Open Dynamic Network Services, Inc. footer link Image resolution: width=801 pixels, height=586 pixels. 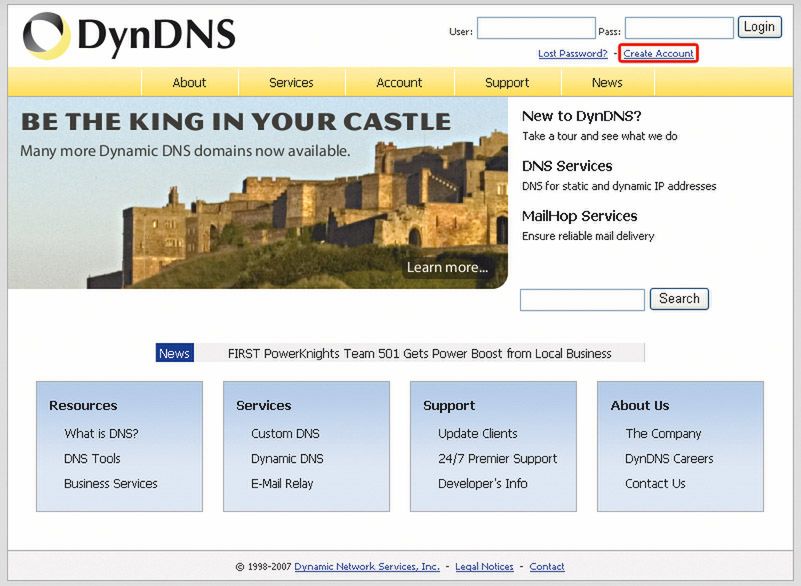pyautogui.click(x=367, y=567)
